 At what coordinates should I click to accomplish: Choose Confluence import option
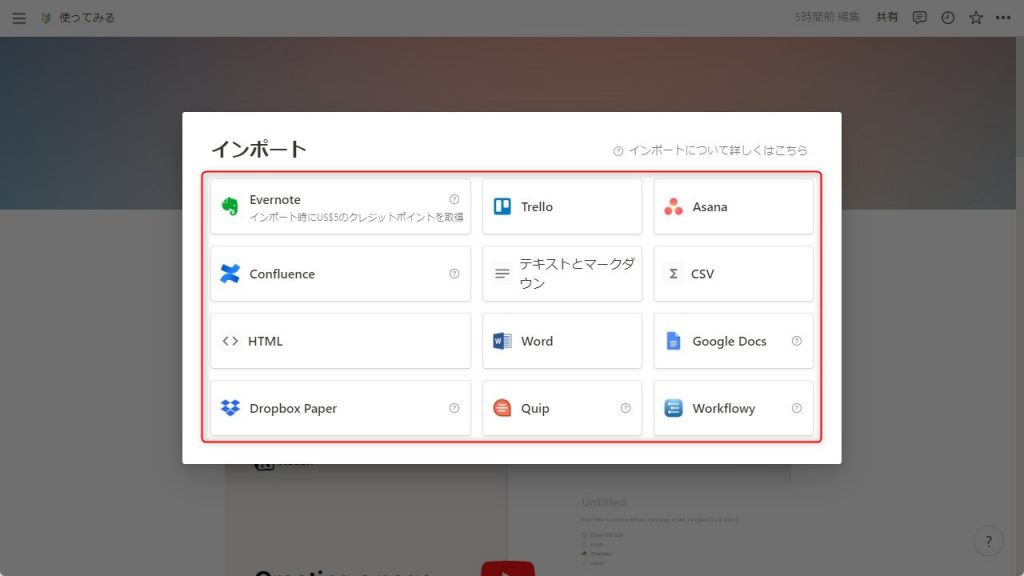(x=340, y=274)
